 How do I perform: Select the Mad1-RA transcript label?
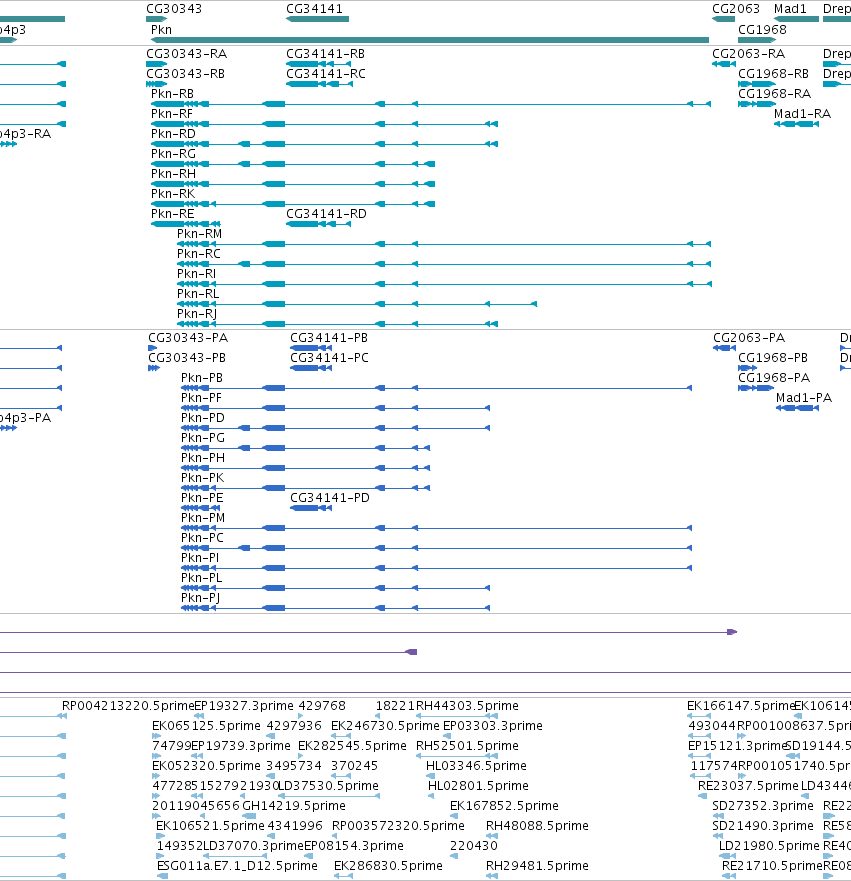802,113
